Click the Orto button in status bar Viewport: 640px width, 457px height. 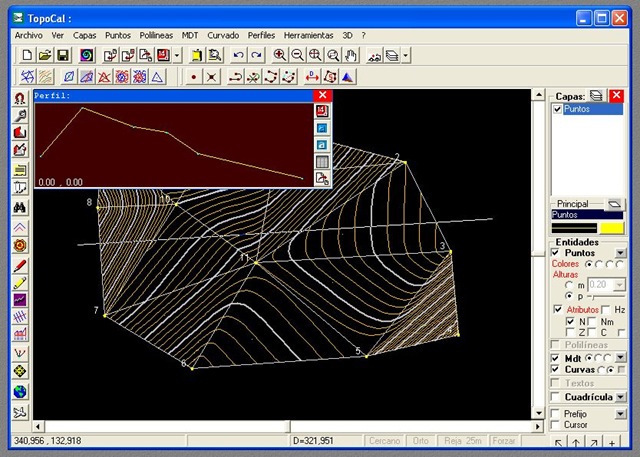421,441
